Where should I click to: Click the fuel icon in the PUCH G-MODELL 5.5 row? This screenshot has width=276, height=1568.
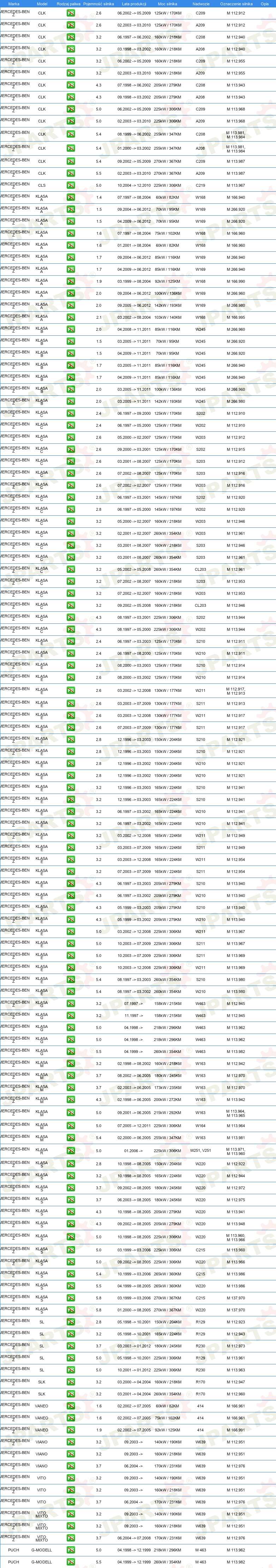pyautogui.click(x=71, y=1562)
